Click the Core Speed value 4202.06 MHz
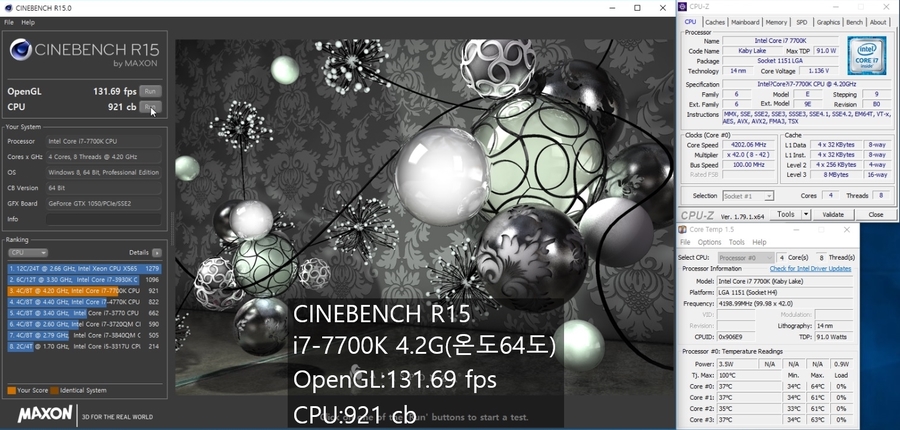900x430 pixels. (x=750, y=145)
